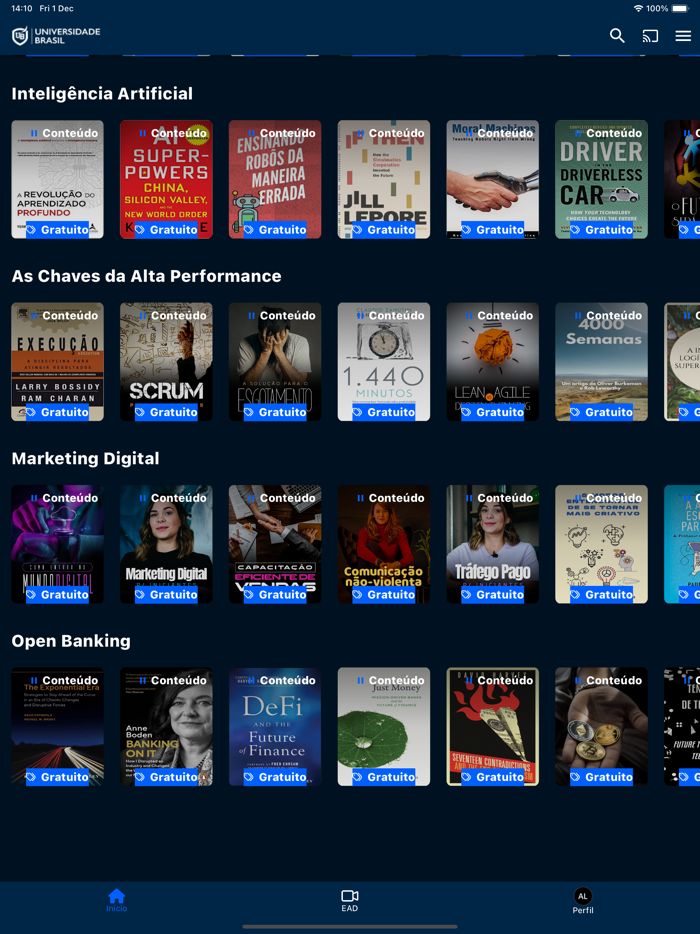Open the Mundo Digital course card
The width and height of the screenshot is (700, 934).
coord(57,544)
